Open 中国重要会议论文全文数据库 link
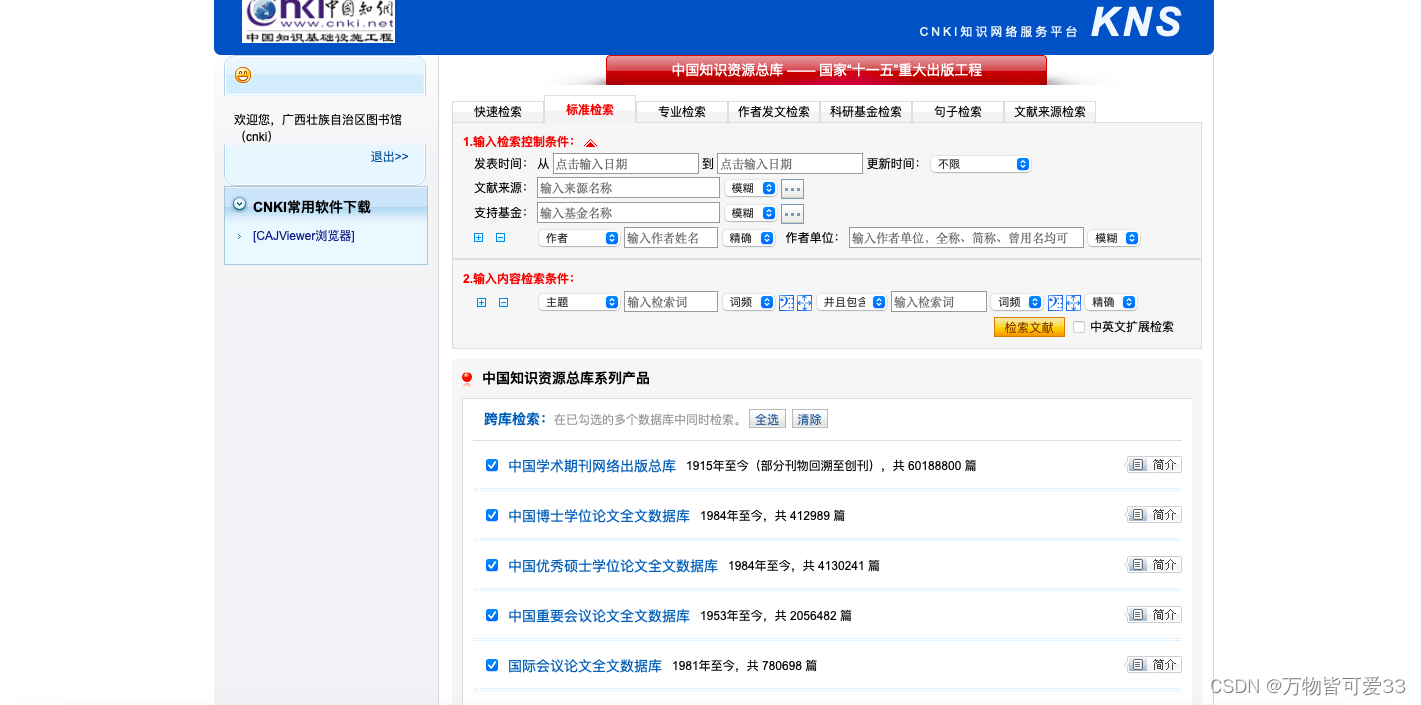This screenshot has height=705, width=1421. coord(599,616)
